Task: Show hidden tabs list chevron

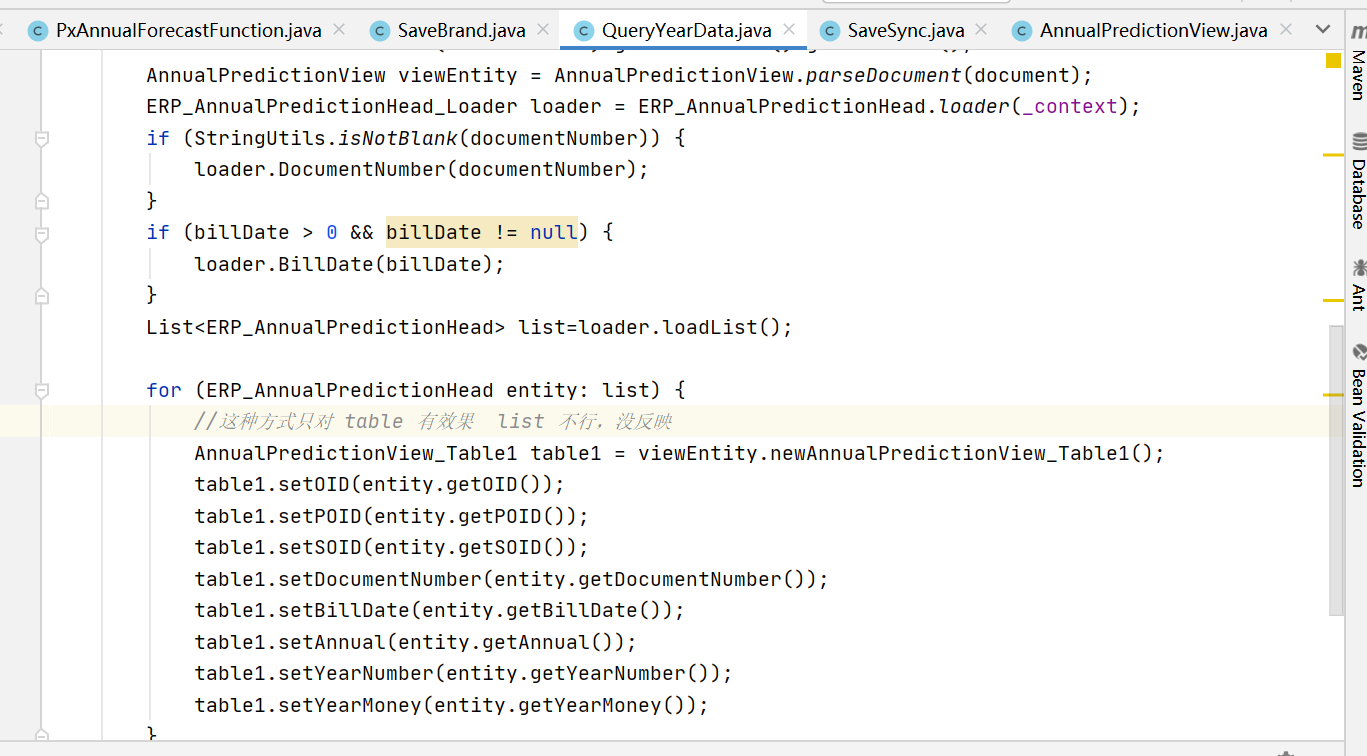Action: coord(1323,30)
